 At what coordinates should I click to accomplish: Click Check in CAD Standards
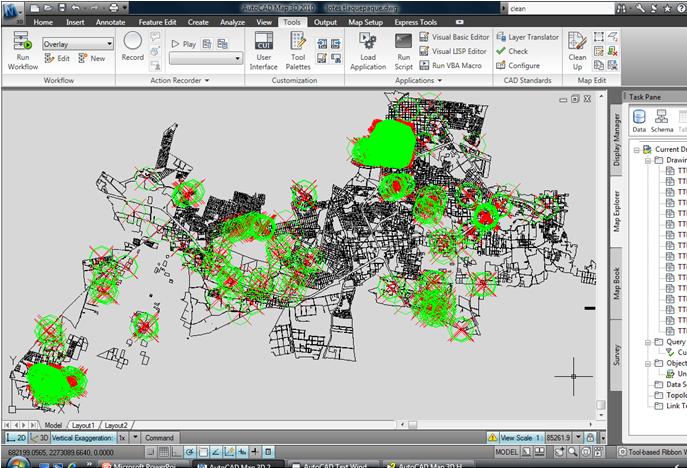[x=512, y=51]
